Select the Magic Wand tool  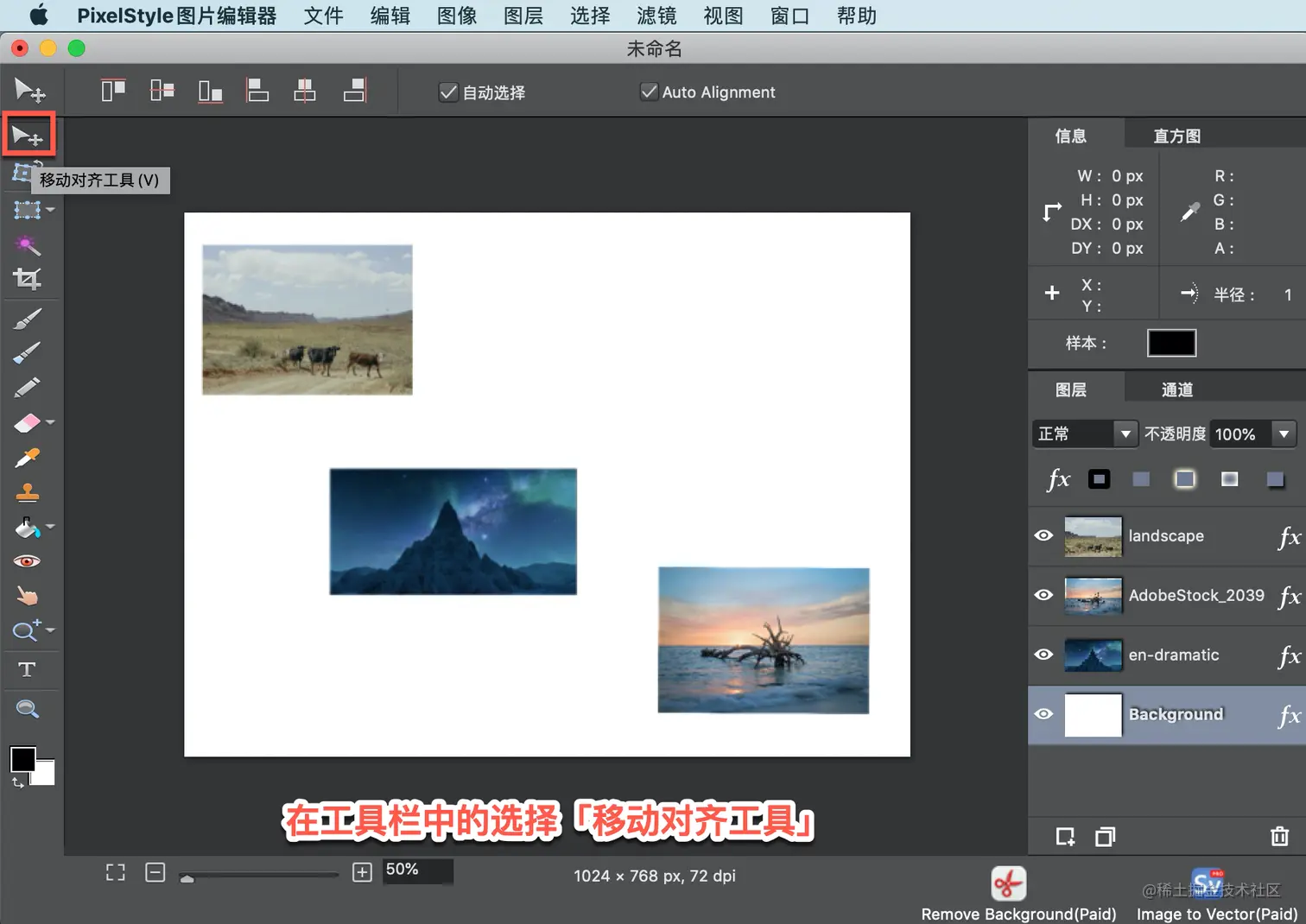pyautogui.click(x=28, y=246)
